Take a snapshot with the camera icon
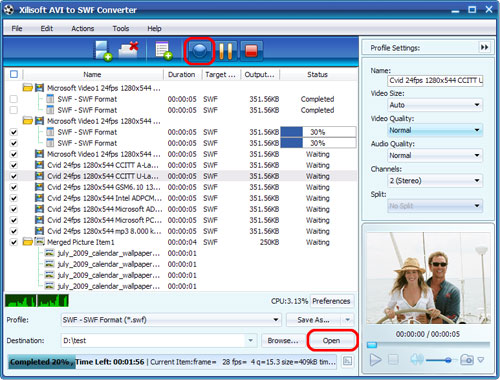 pos(467,360)
